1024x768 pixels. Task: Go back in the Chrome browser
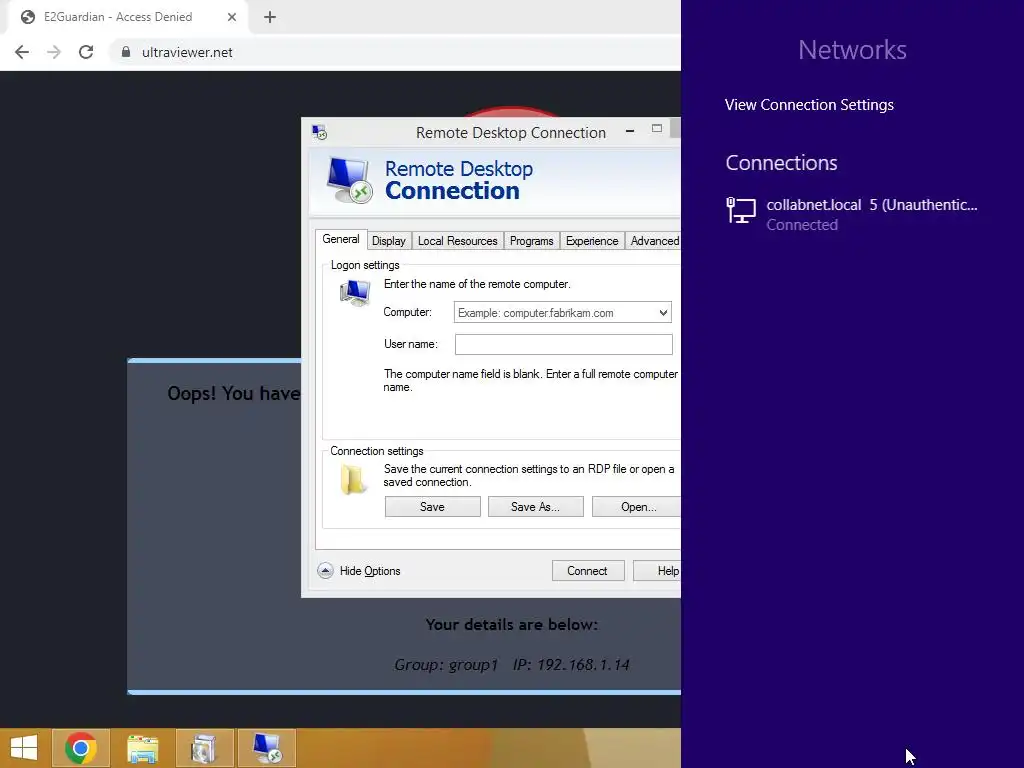pyautogui.click(x=22, y=52)
